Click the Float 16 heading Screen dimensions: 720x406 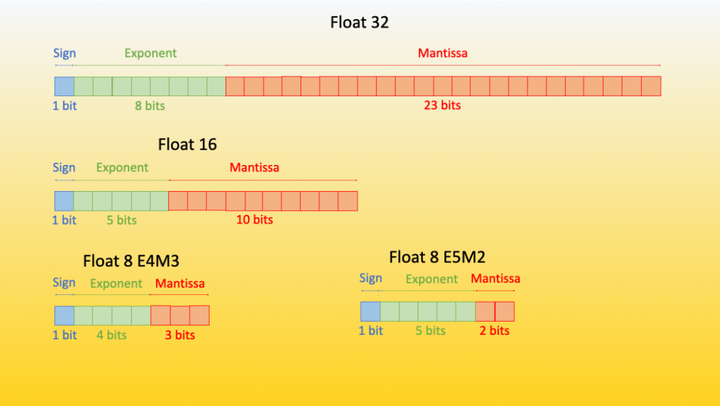tap(187, 144)
